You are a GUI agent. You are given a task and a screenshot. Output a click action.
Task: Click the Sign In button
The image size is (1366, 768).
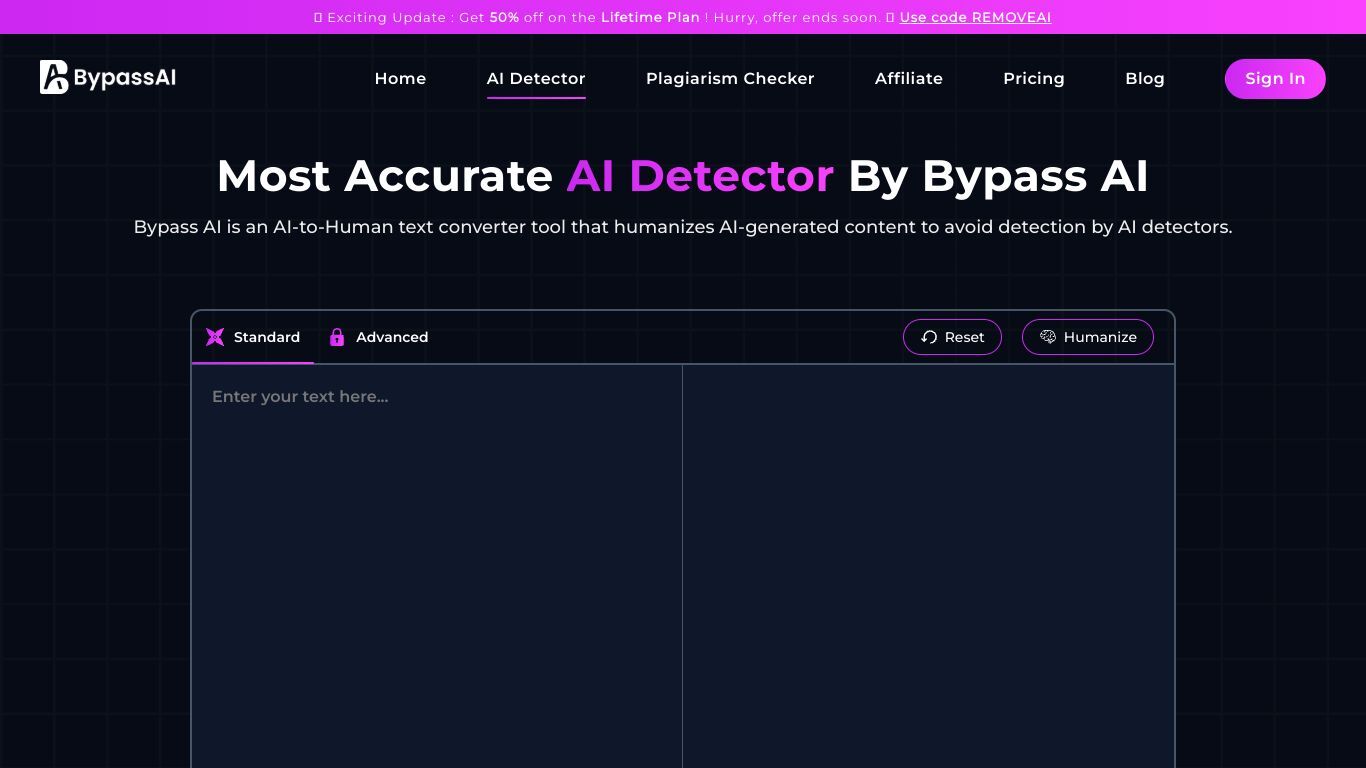(1275, 79)
